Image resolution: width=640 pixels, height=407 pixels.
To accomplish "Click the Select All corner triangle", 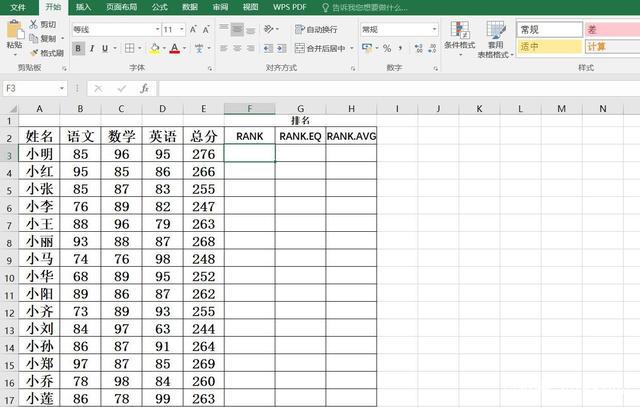I will click(13, 109).
